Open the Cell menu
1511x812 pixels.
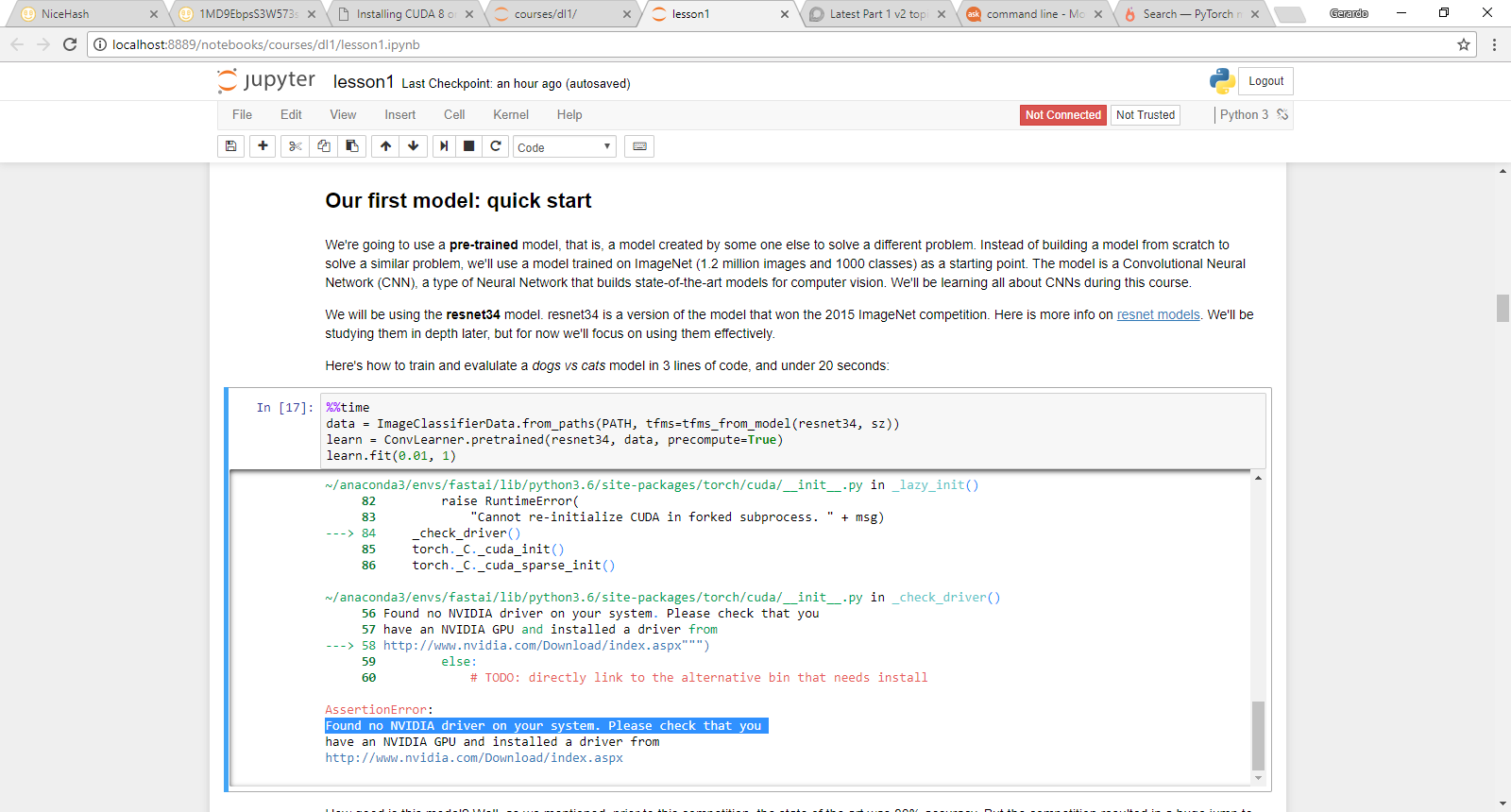pos(453,115)
